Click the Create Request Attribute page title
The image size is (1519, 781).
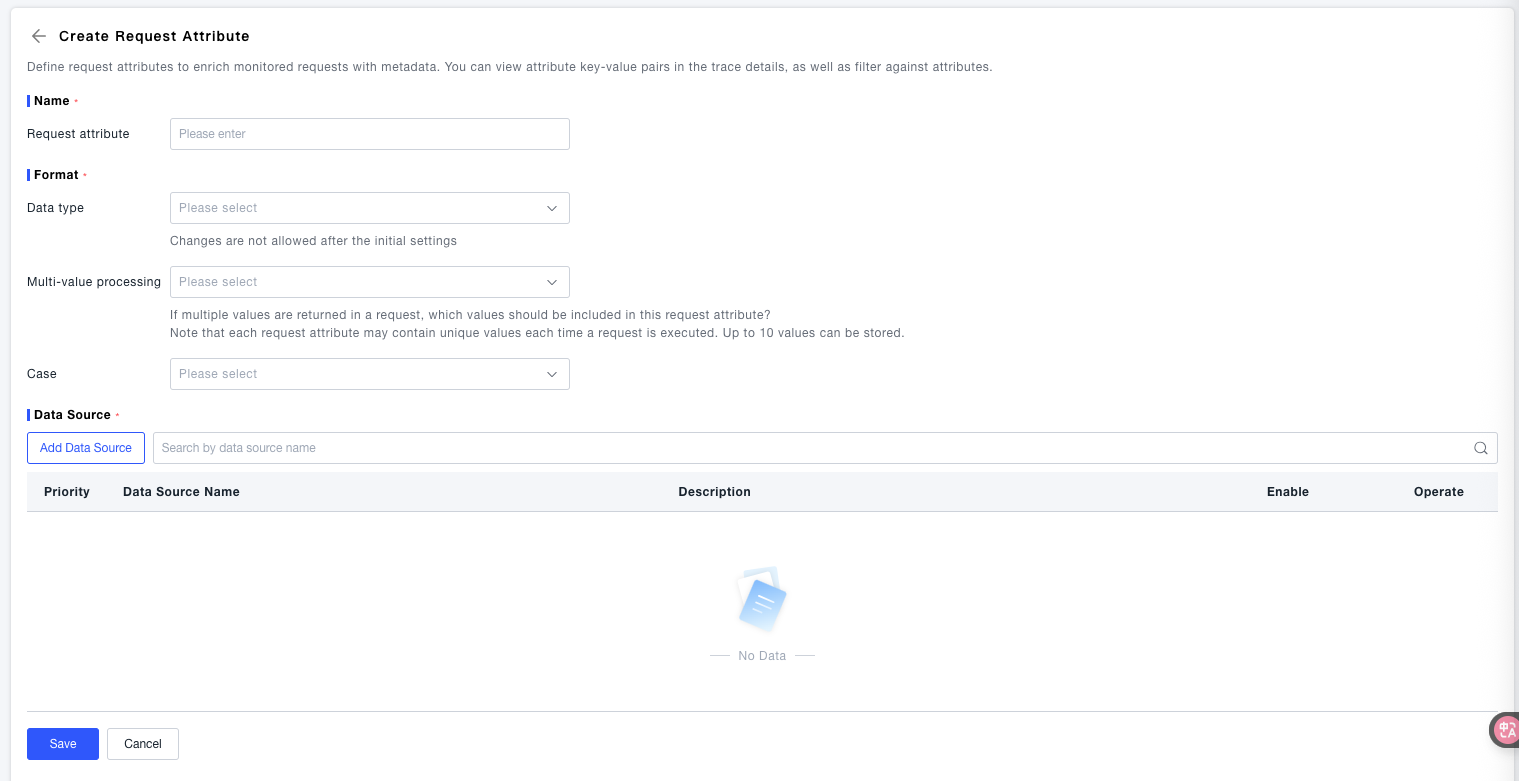point(154,36)
